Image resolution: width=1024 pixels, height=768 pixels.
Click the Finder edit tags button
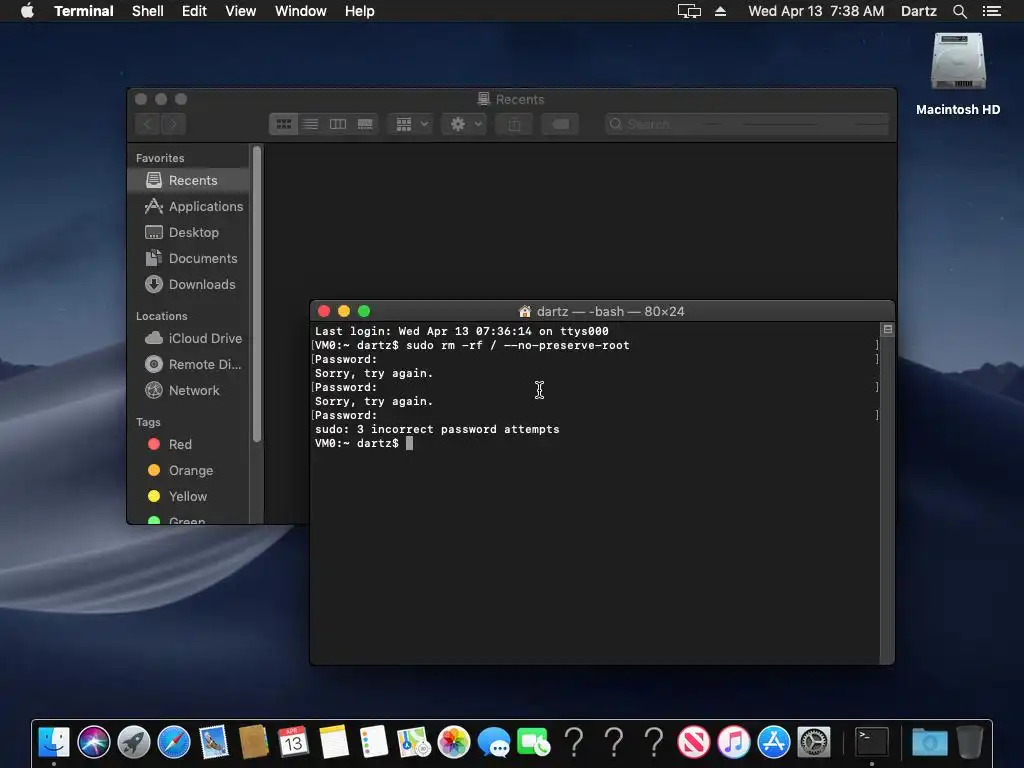560,124
